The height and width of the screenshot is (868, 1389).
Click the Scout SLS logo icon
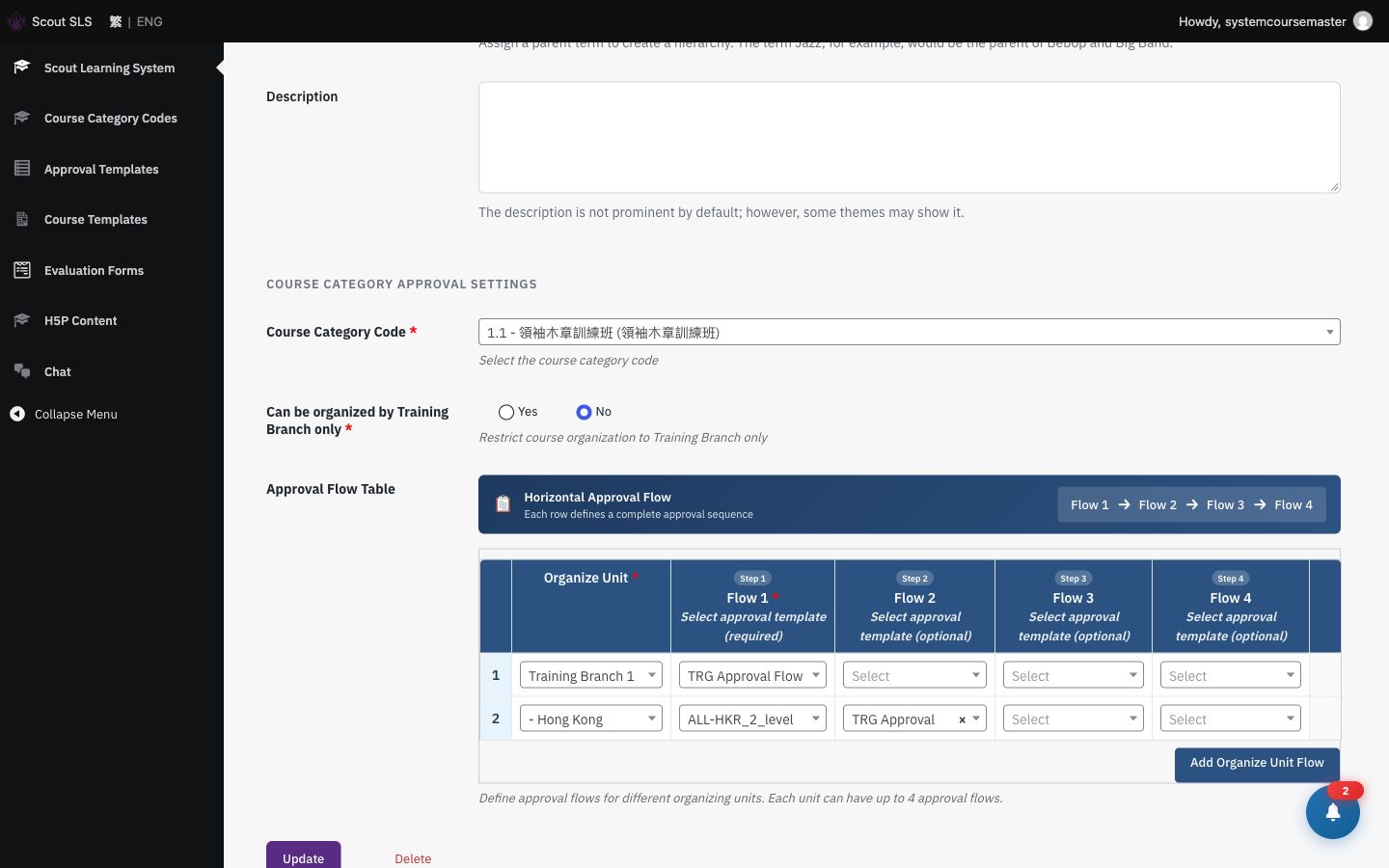point(16,21)
